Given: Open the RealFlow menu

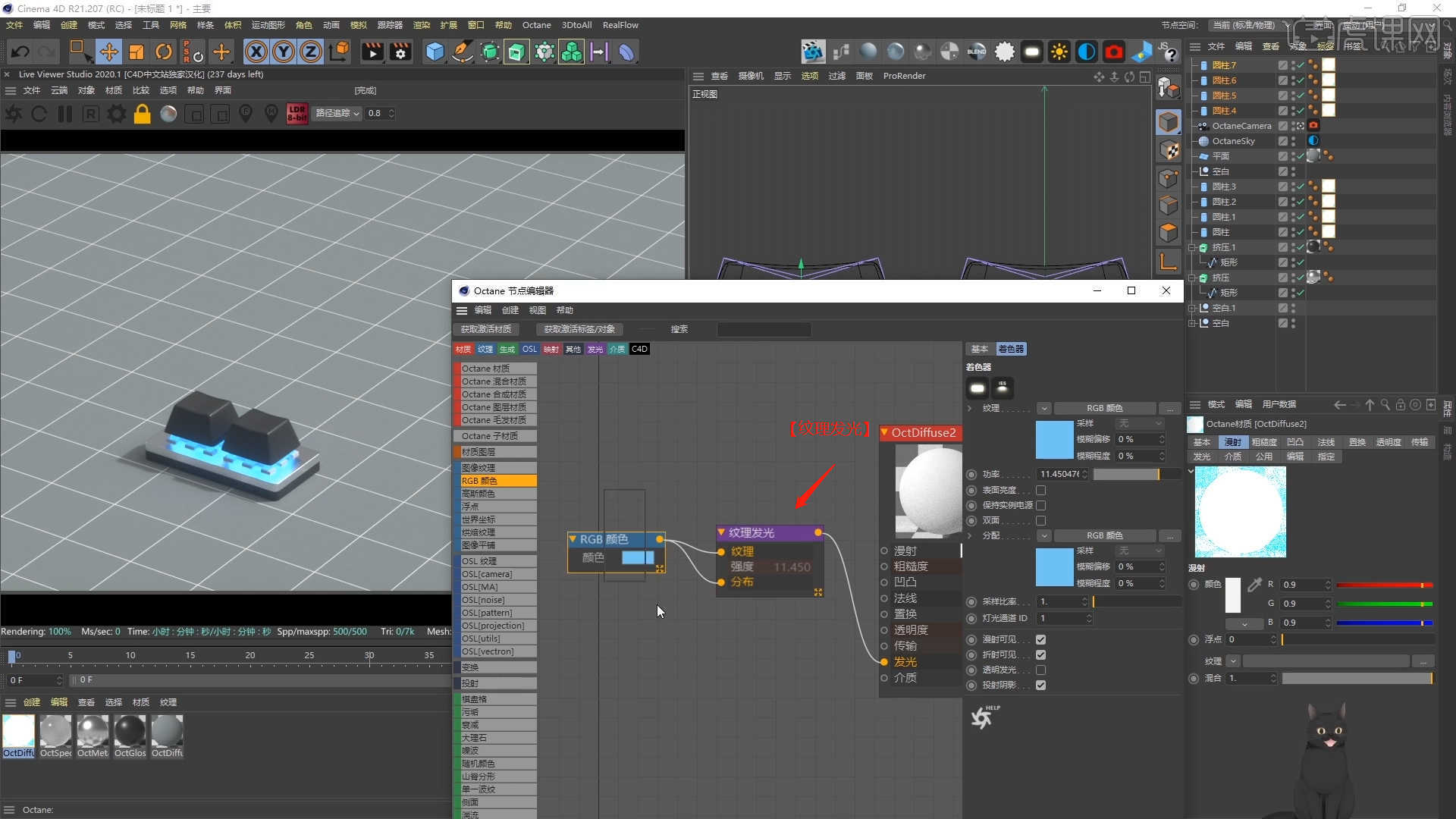Looking at the screenshot, I should [x=620, y=25].
